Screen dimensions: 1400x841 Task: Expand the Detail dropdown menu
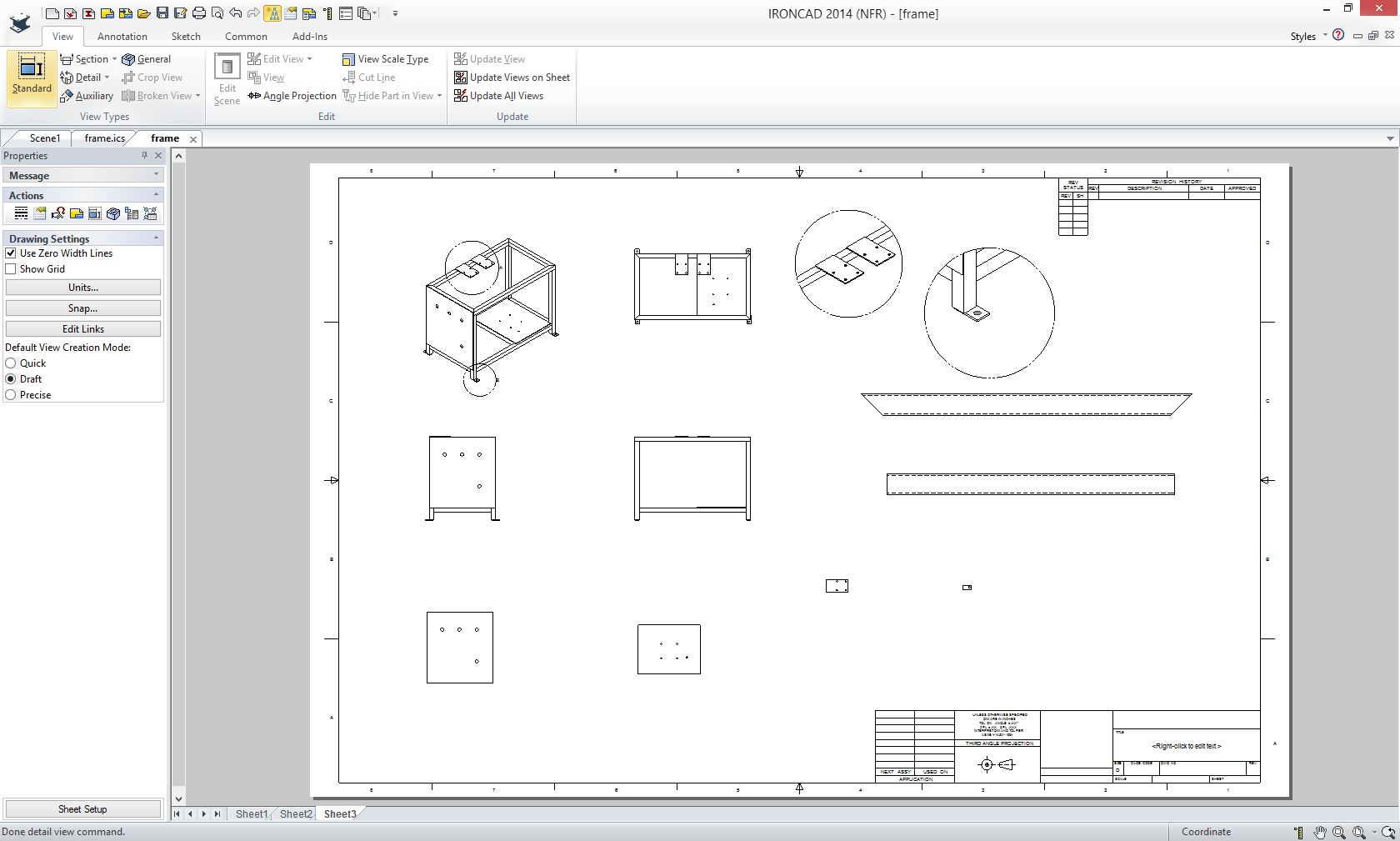(107, 78)
